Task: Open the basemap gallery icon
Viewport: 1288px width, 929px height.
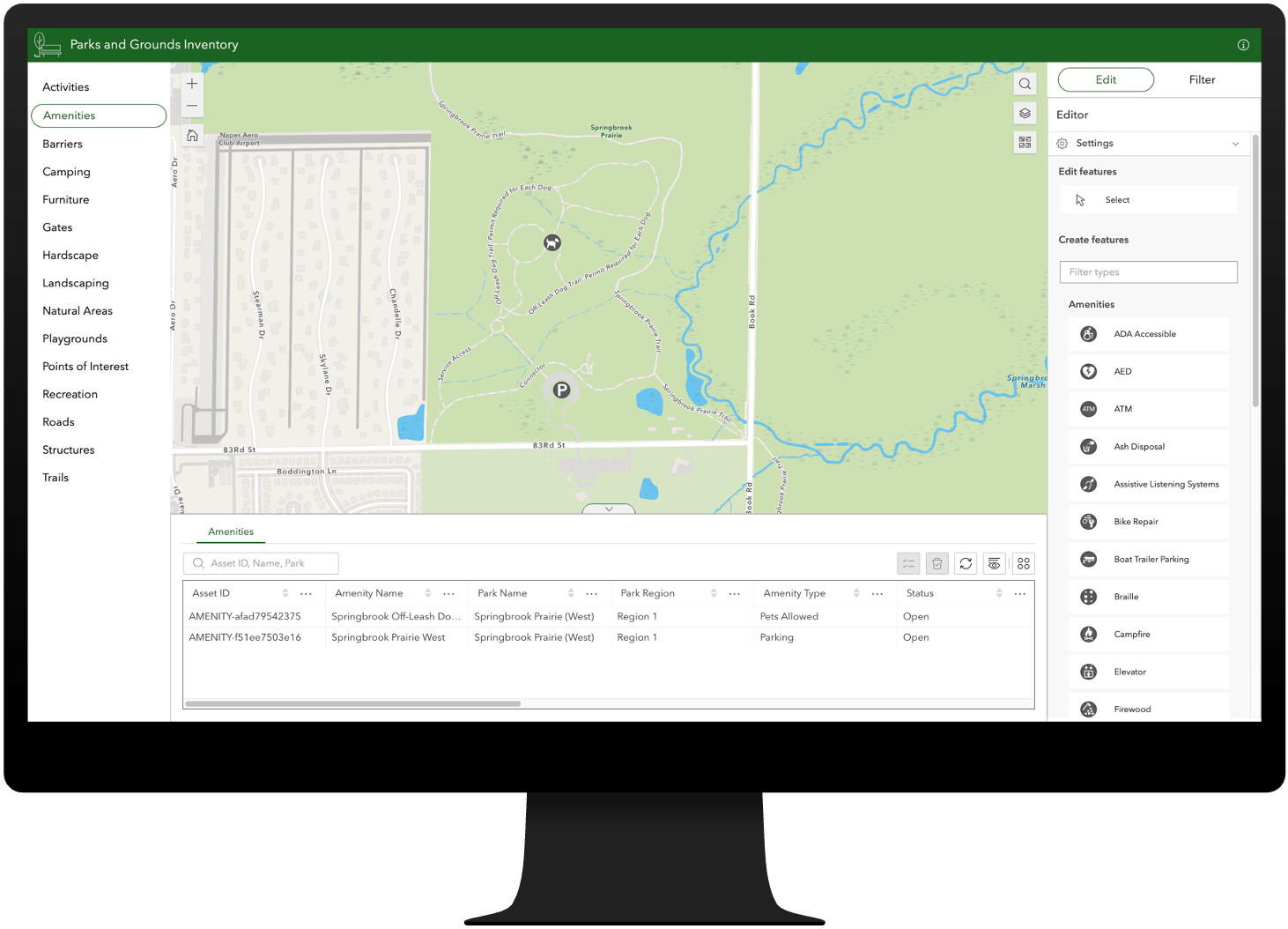Action: (1025, 141)
